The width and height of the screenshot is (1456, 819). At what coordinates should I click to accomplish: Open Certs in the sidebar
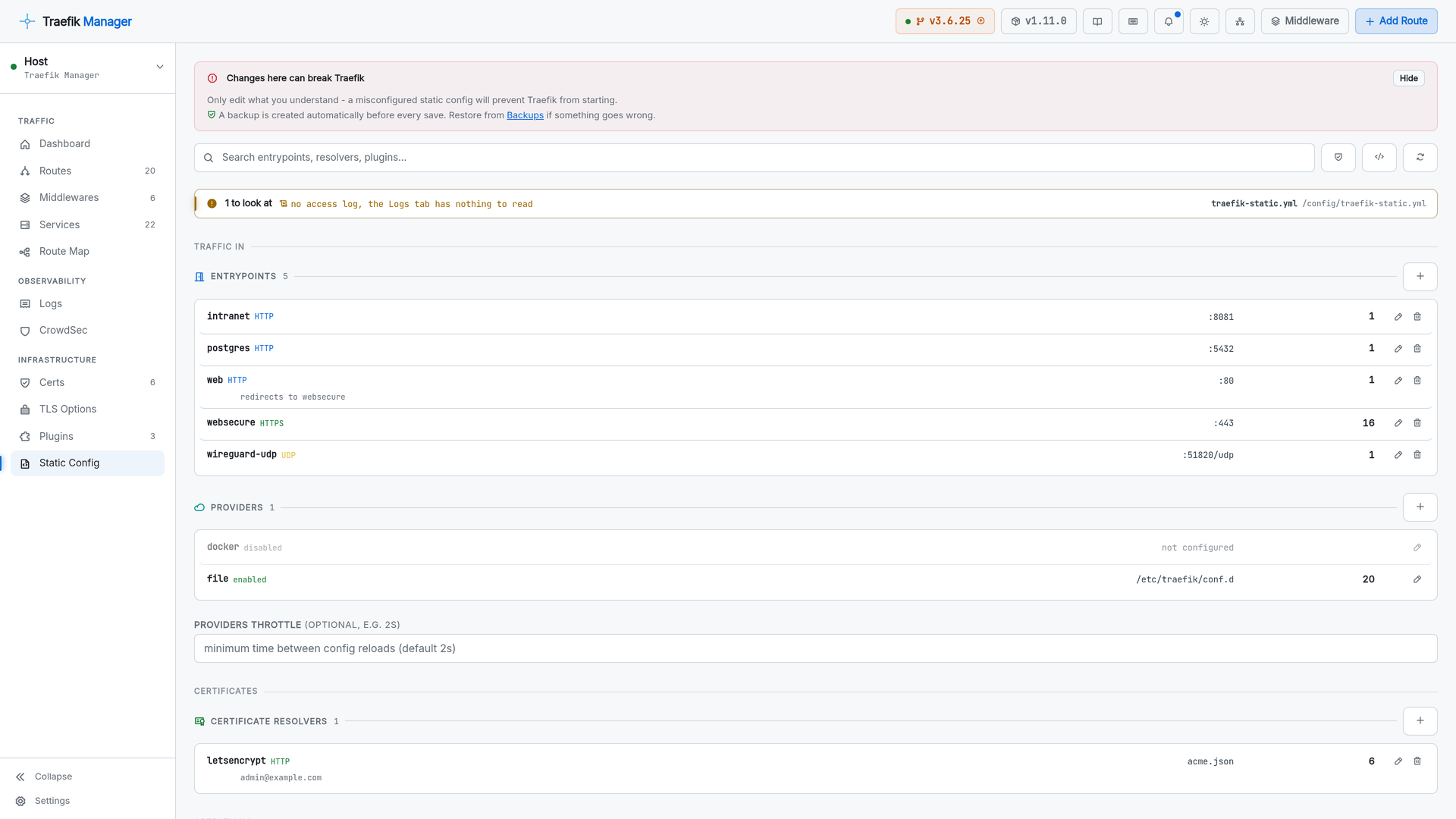click(87, 383)
